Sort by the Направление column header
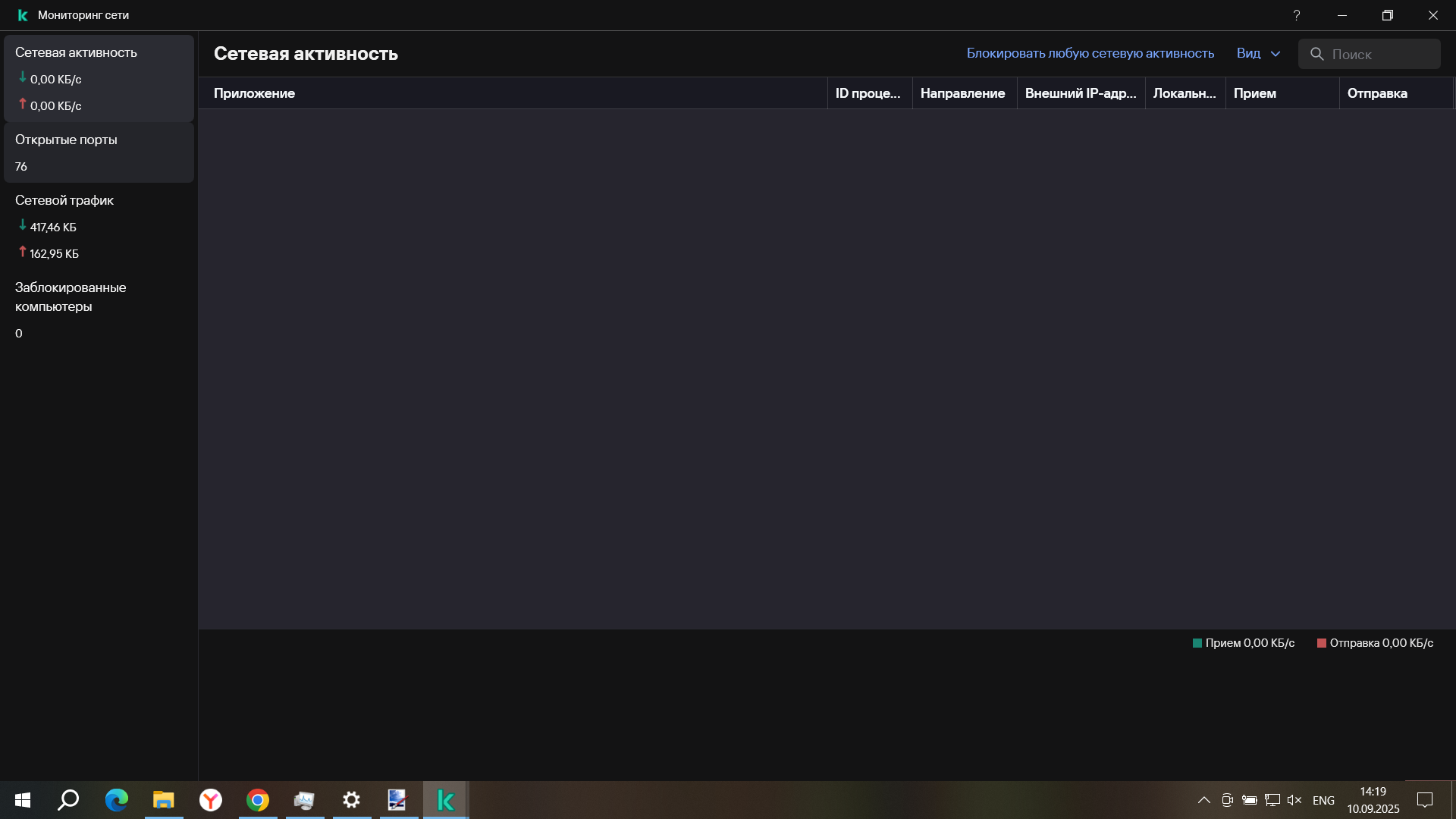 tap(962, 93)
